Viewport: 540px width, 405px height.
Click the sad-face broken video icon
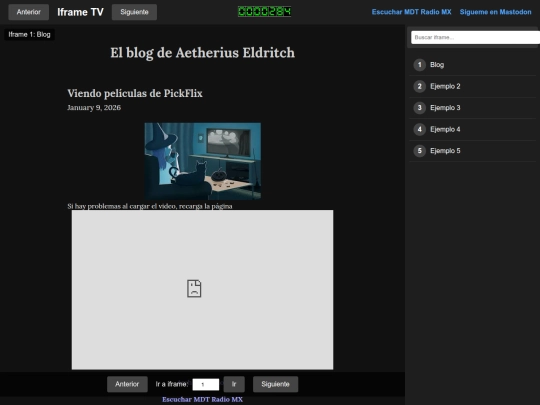click(x=194, y=289)
